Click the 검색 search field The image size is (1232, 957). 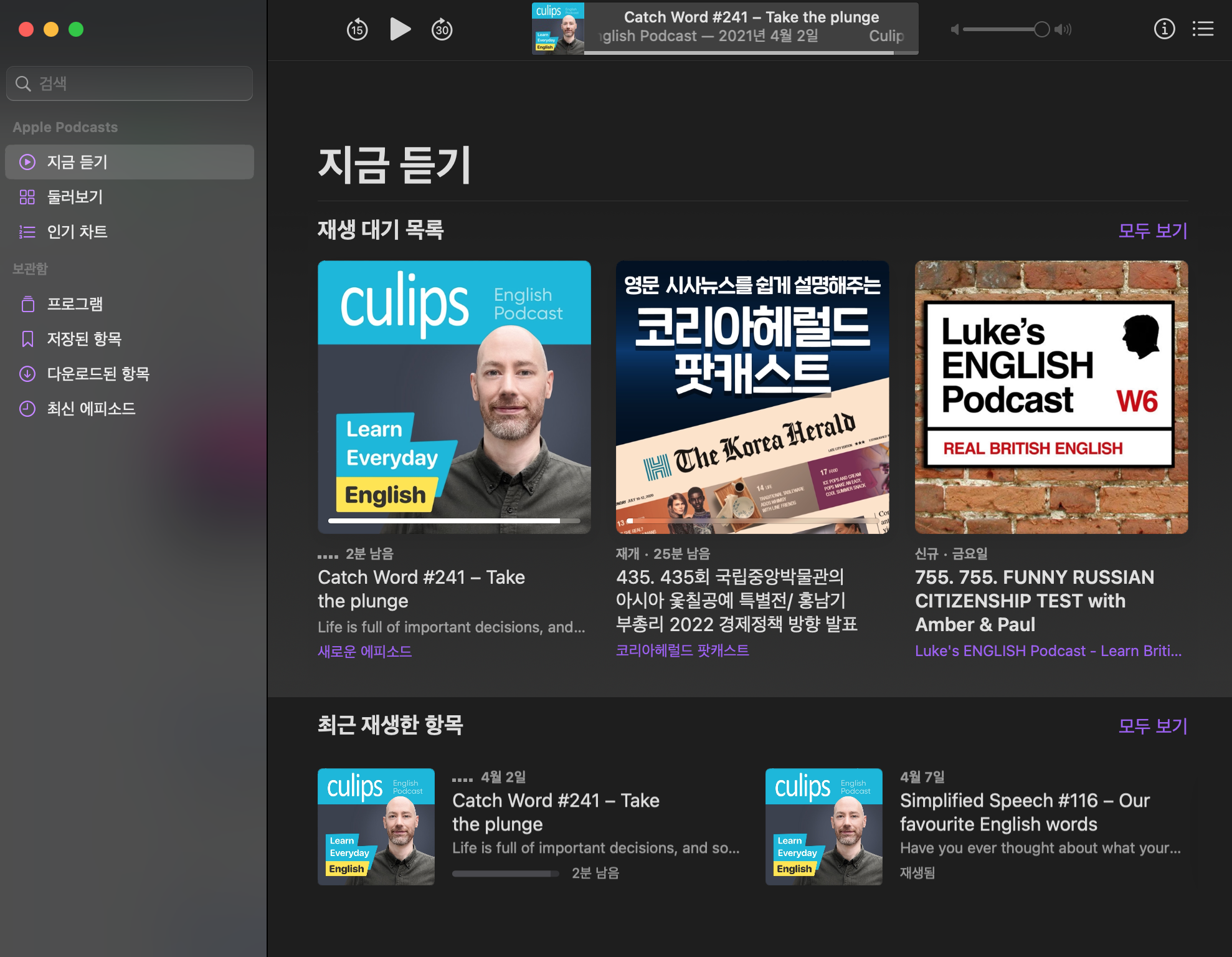tap(130, 83)
